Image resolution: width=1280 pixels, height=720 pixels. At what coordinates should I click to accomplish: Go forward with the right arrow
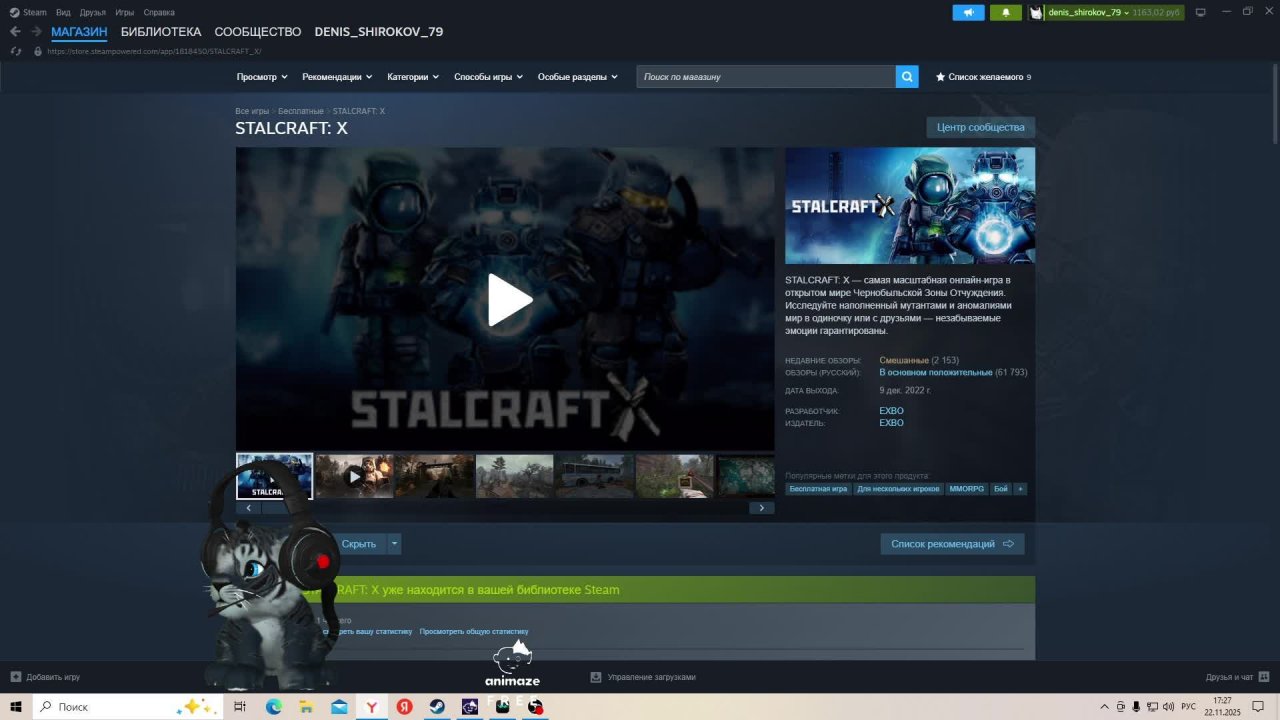click(36, 32)
